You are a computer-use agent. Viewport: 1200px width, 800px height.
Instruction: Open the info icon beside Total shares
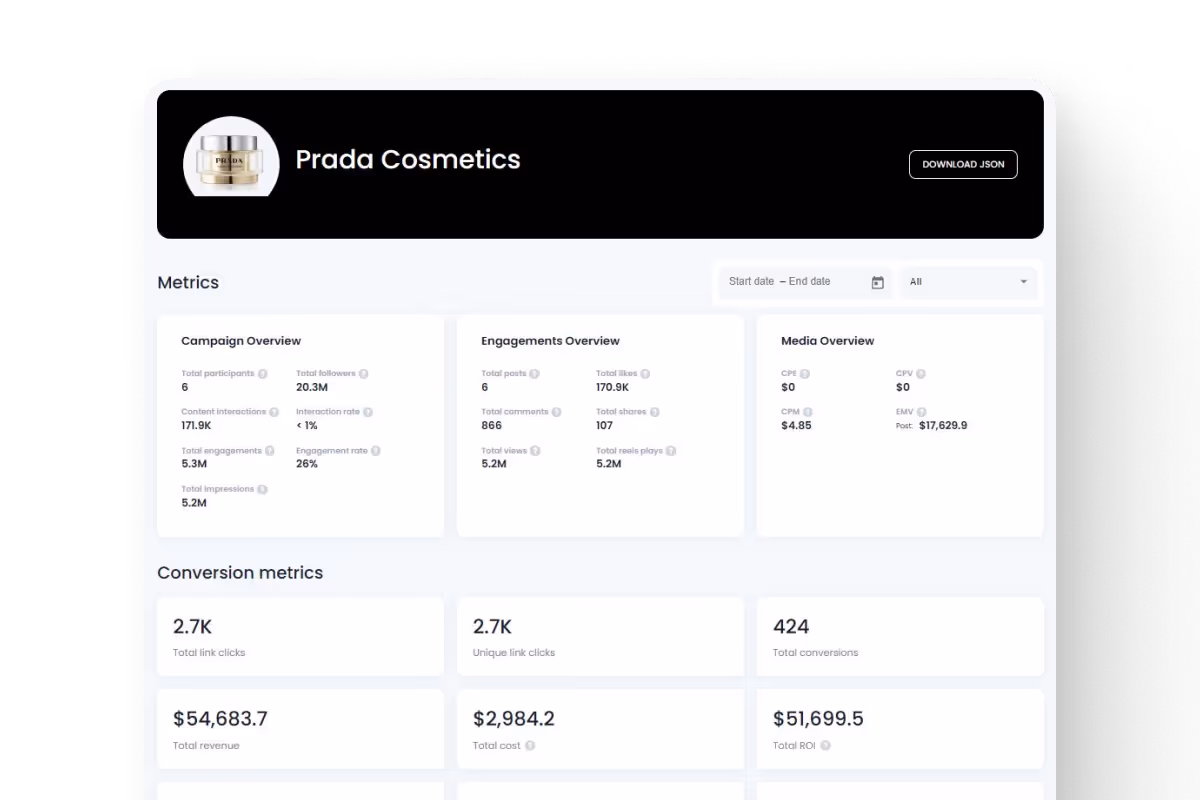click(x=655, y=412)
